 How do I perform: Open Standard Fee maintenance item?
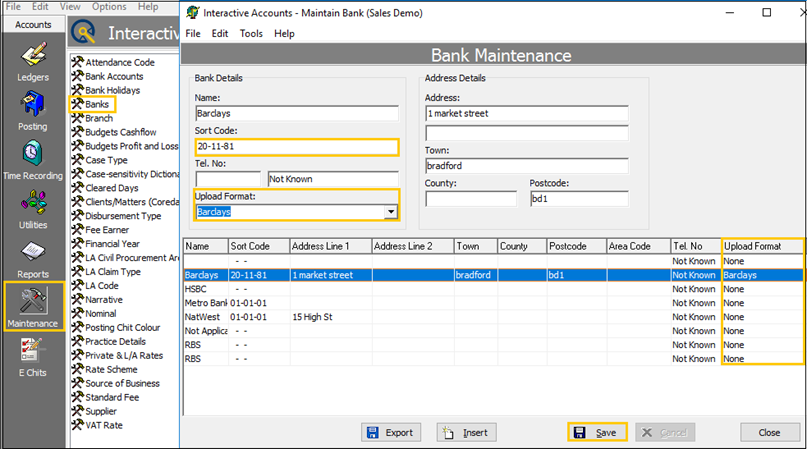(x=112, y=397)
